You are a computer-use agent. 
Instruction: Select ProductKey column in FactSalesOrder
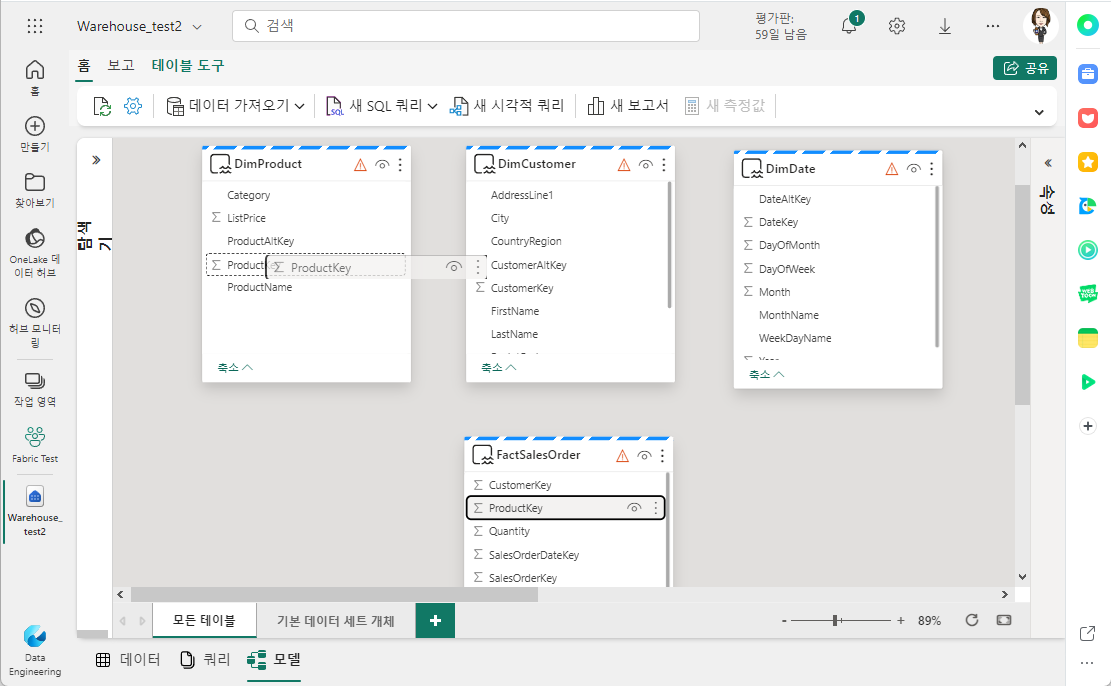[565, 508]
